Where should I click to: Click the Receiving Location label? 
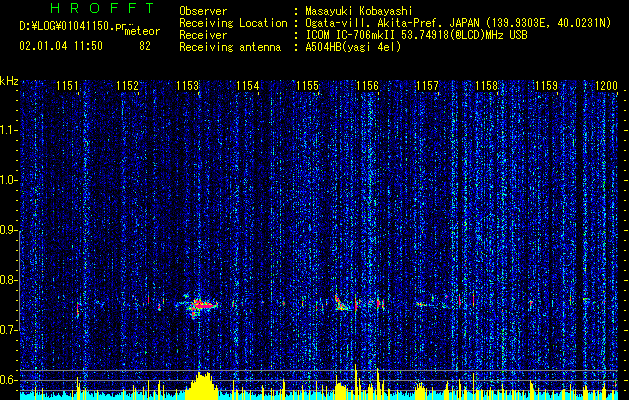tap(233, 23)
